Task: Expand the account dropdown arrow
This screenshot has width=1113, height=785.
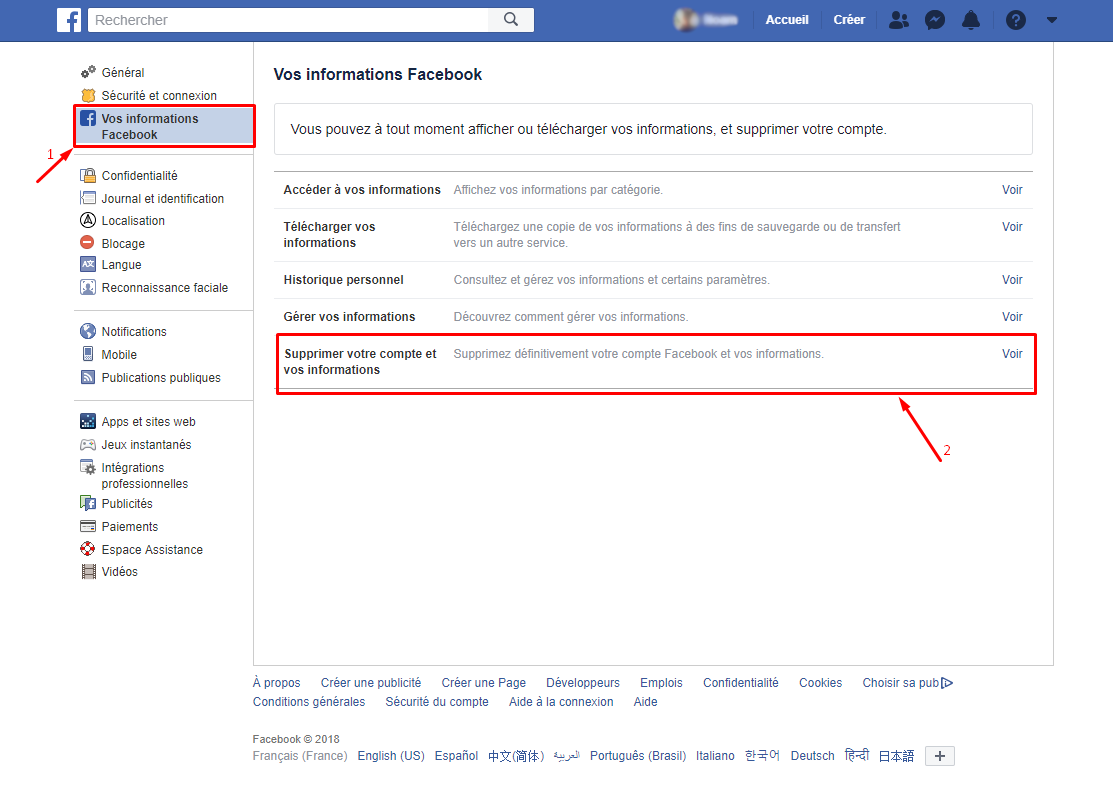Action: (1052, 20)
